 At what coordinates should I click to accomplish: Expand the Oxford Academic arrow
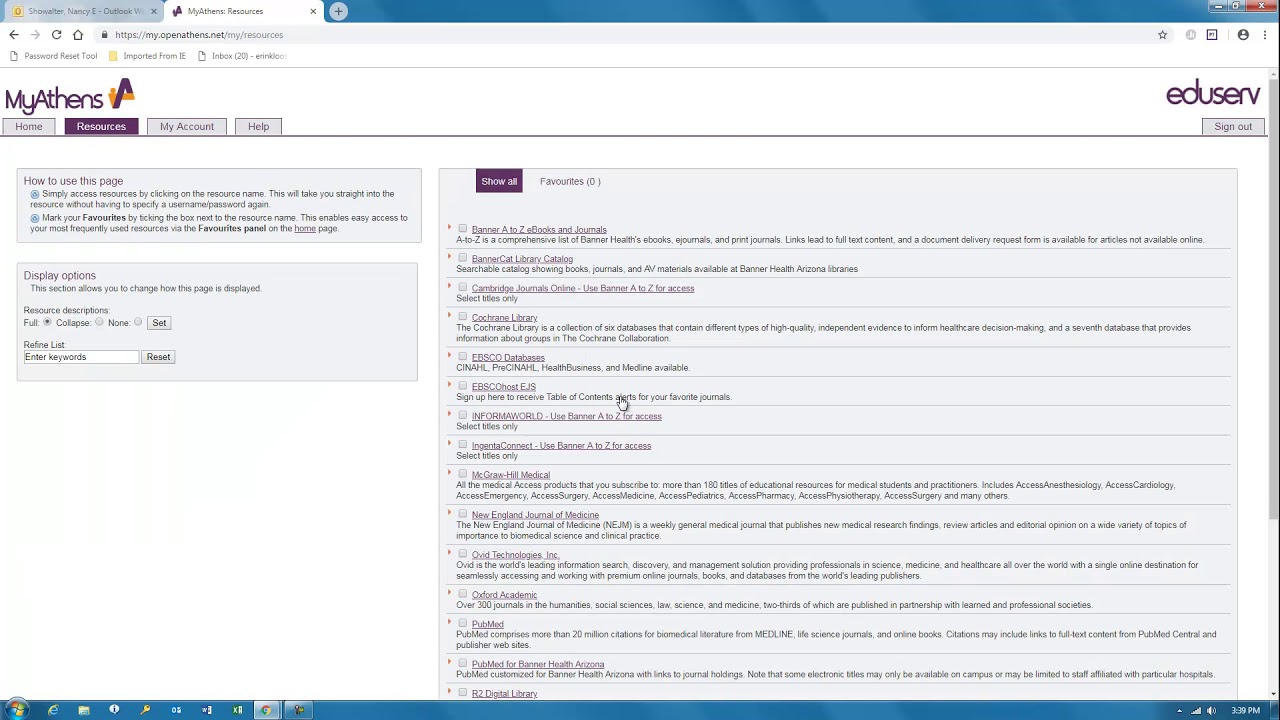coord(450,594)
